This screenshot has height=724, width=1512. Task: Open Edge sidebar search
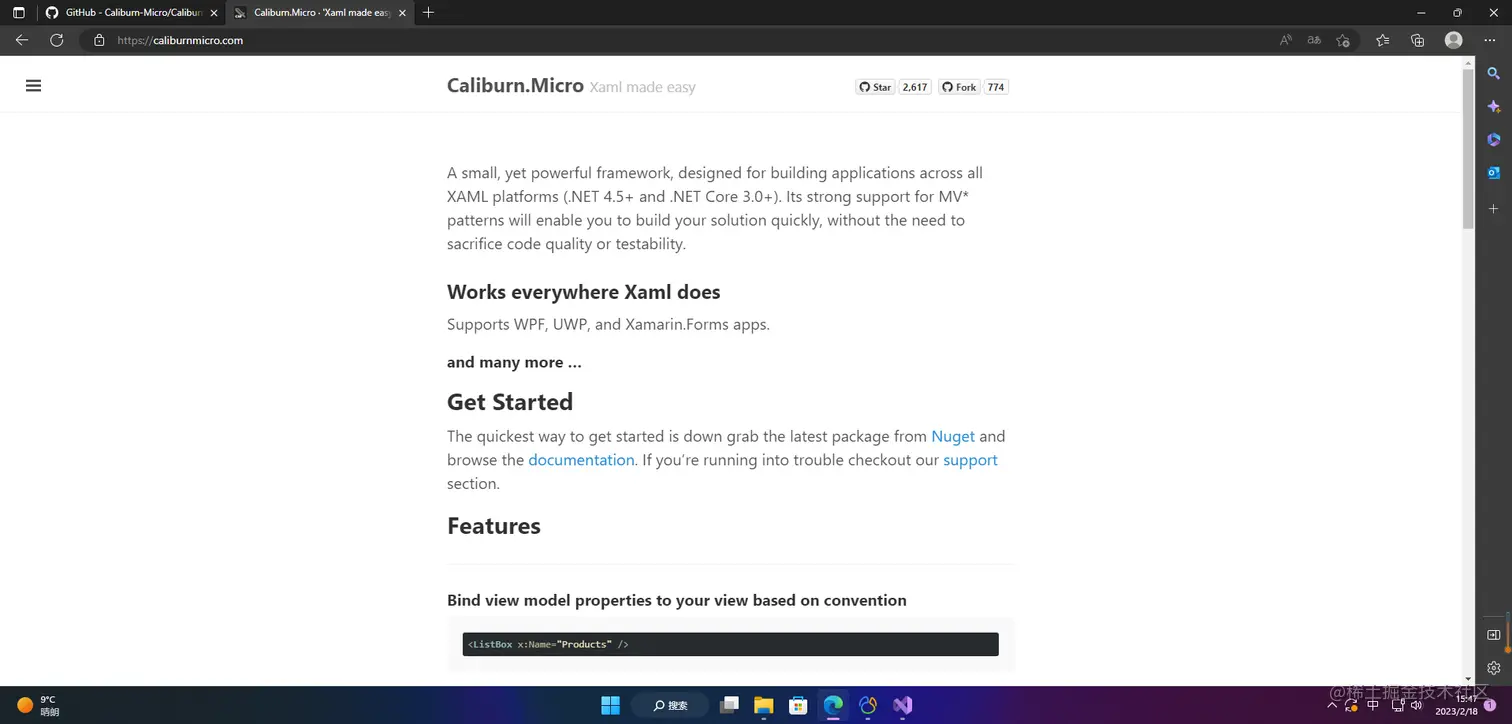1493,74
